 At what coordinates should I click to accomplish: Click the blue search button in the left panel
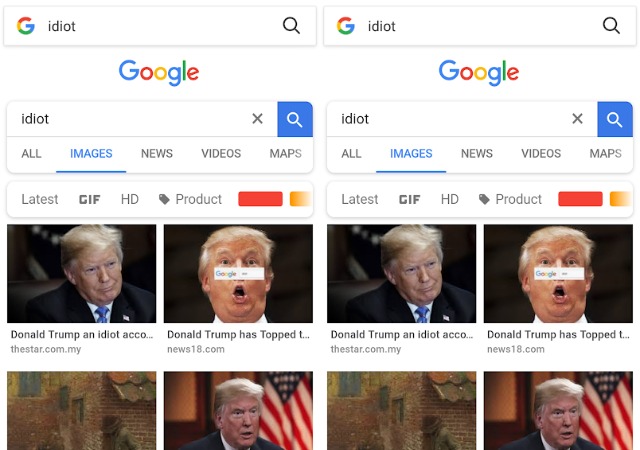pos(294,119)
